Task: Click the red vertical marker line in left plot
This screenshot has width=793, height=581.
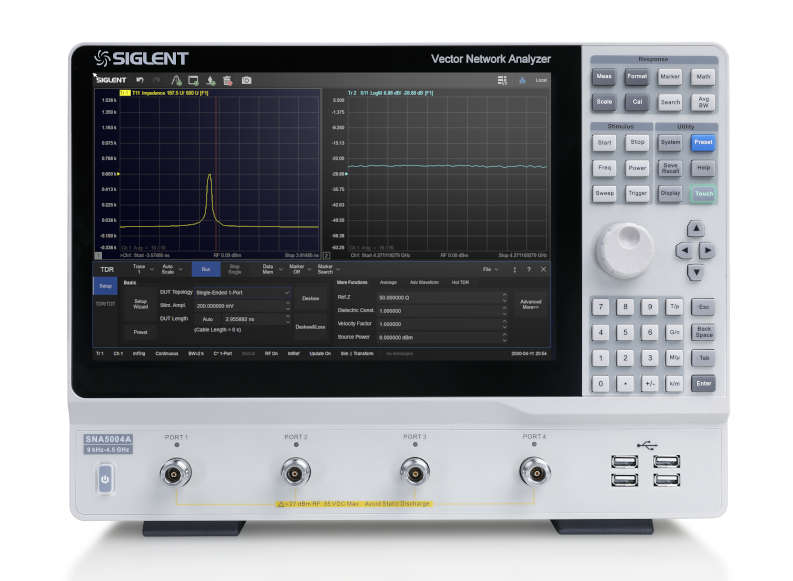Action: pyautogui.click(x=216, y=173)
